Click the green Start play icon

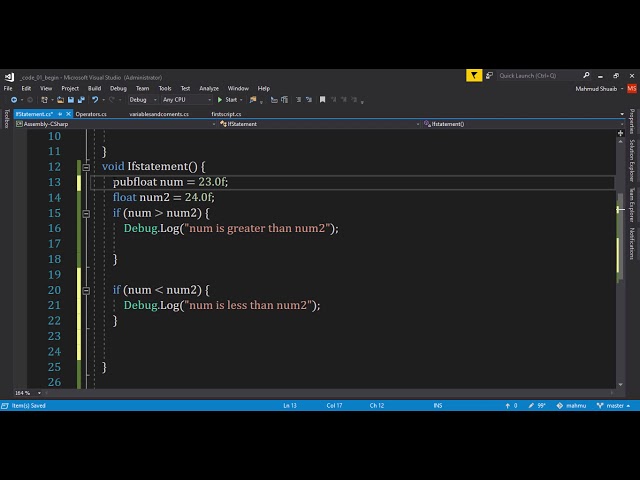[220, 100]
